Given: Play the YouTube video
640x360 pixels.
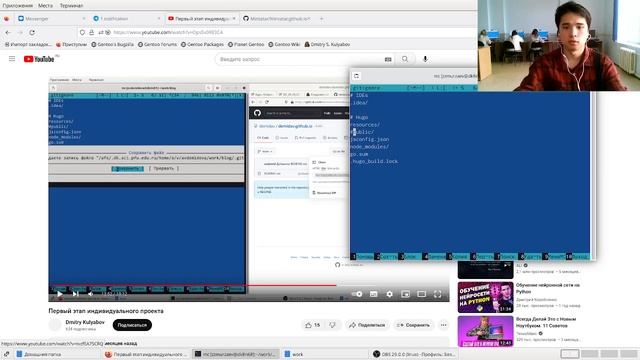Looking at the screenshot, I should coord(60,294).
